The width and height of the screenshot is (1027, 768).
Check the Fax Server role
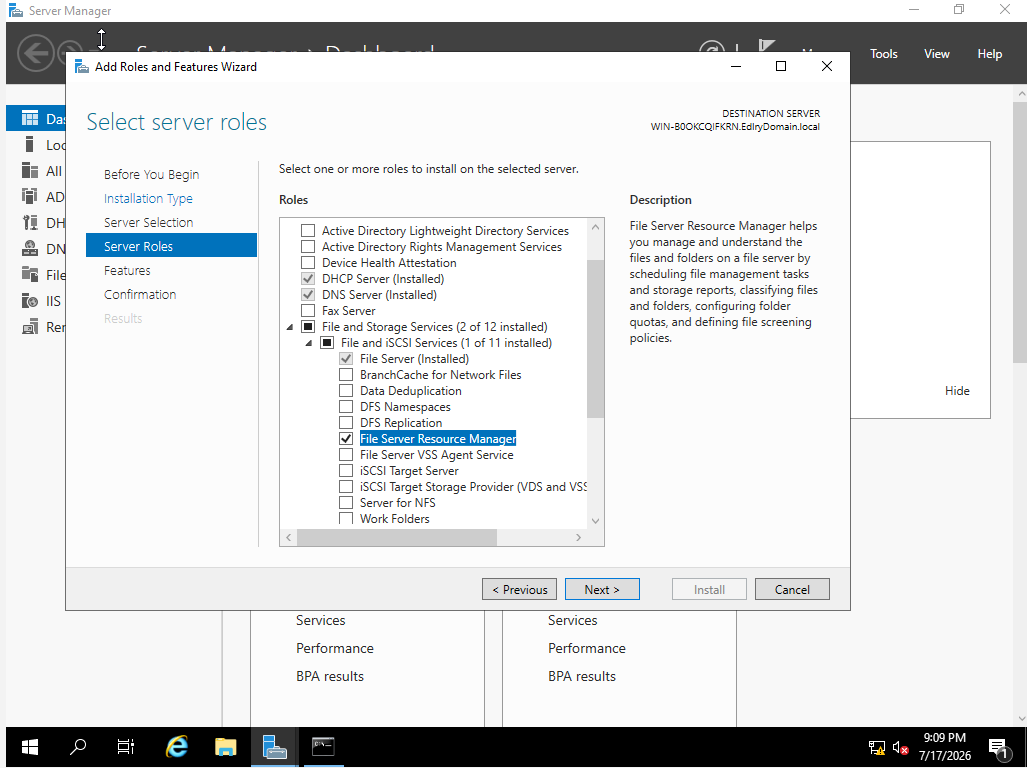tap(308, 310)
